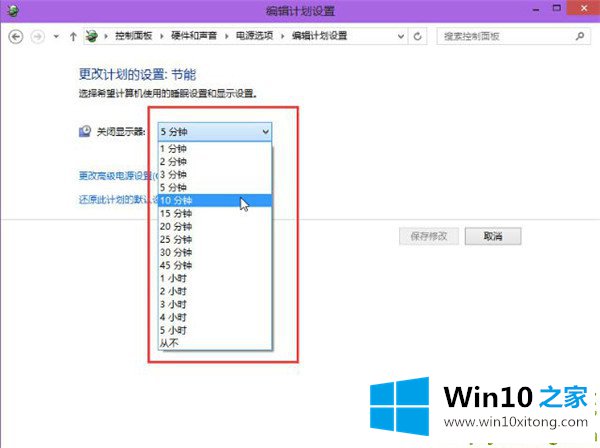Click the 保存修改 button
This screenshot has height=448, width=600.
click(429, 236)
